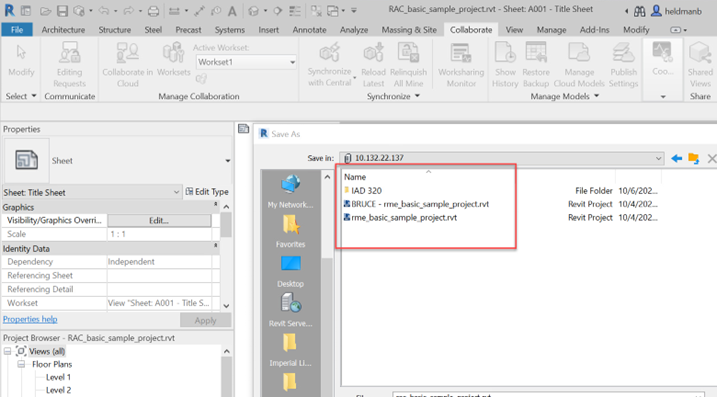Open the Revit application menu logo

(9, 11)
